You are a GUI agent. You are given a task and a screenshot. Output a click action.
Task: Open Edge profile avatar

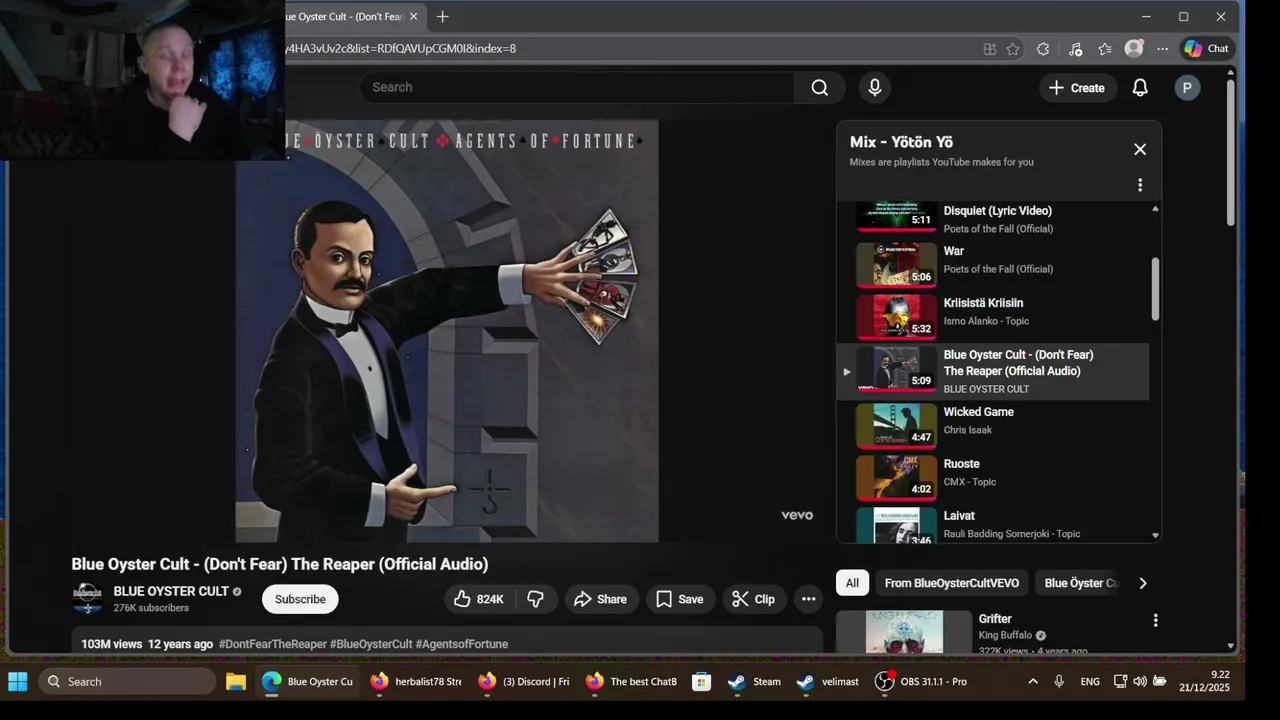point(1133,48)
